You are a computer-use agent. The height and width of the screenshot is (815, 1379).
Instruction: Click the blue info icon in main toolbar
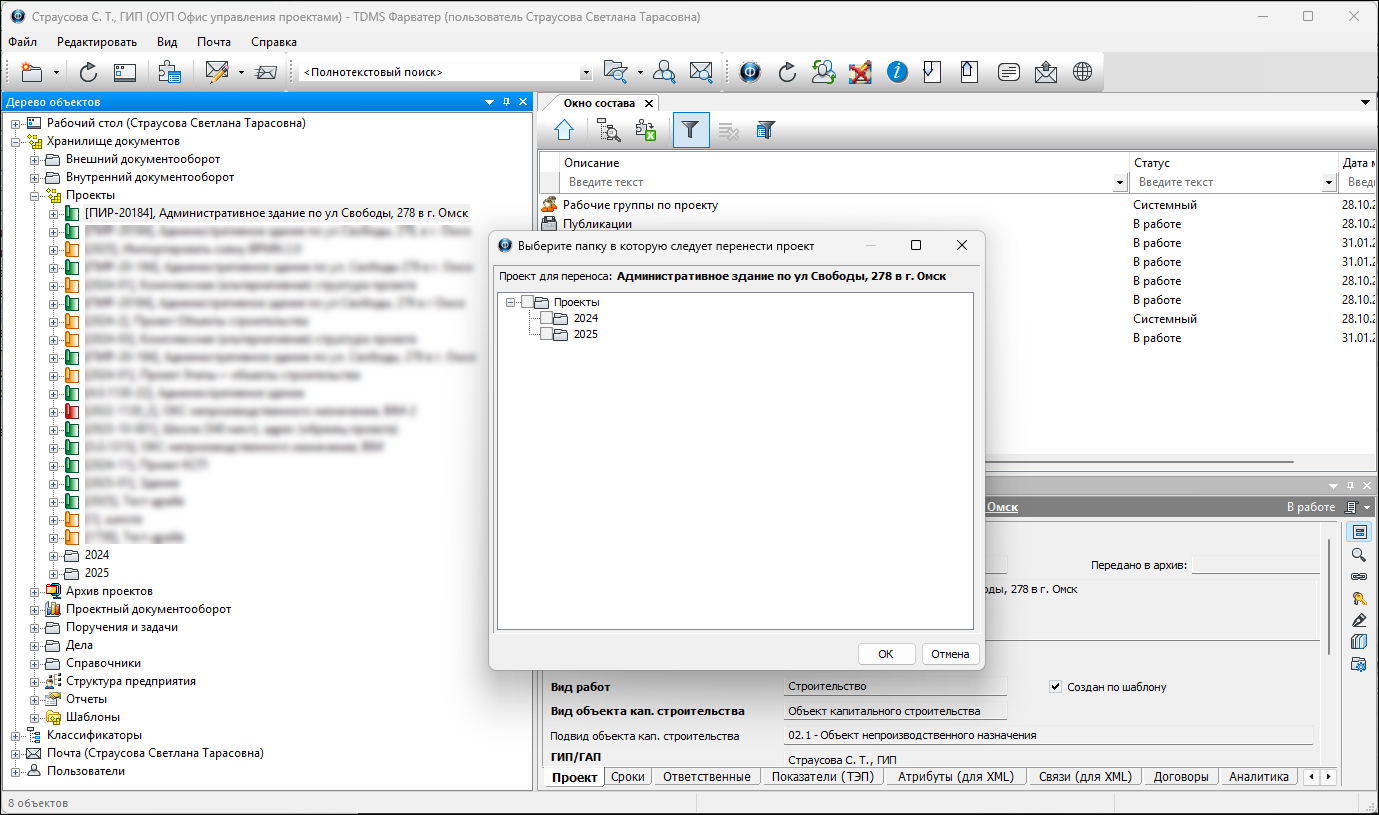point(897,72)
